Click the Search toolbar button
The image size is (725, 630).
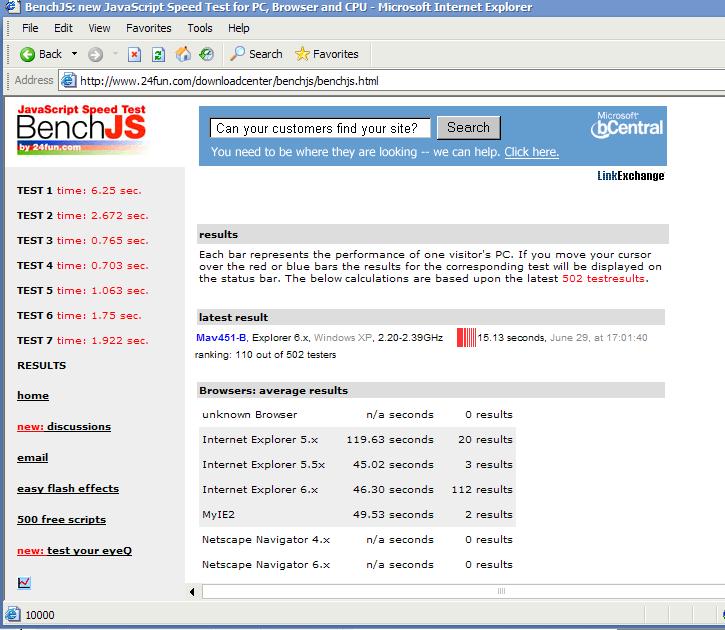(x=256, y=54)
